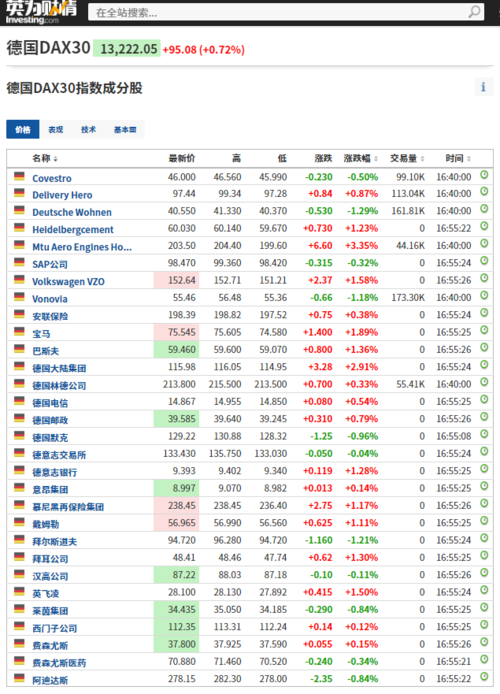
Task: Switch to the 表现 tab
Action: pos(56,130)
